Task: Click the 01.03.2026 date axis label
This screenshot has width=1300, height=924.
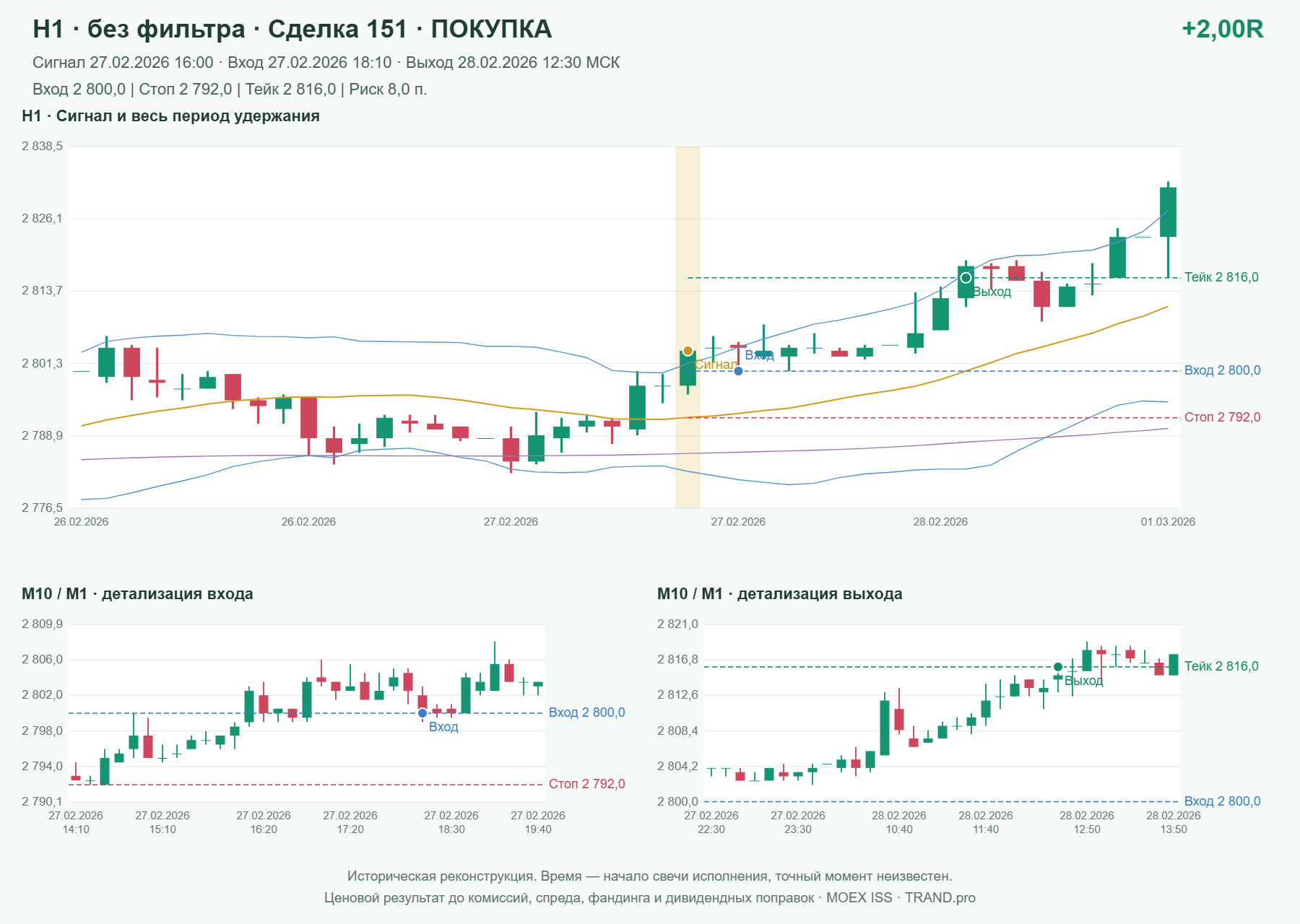Action: coord(1168,522)
